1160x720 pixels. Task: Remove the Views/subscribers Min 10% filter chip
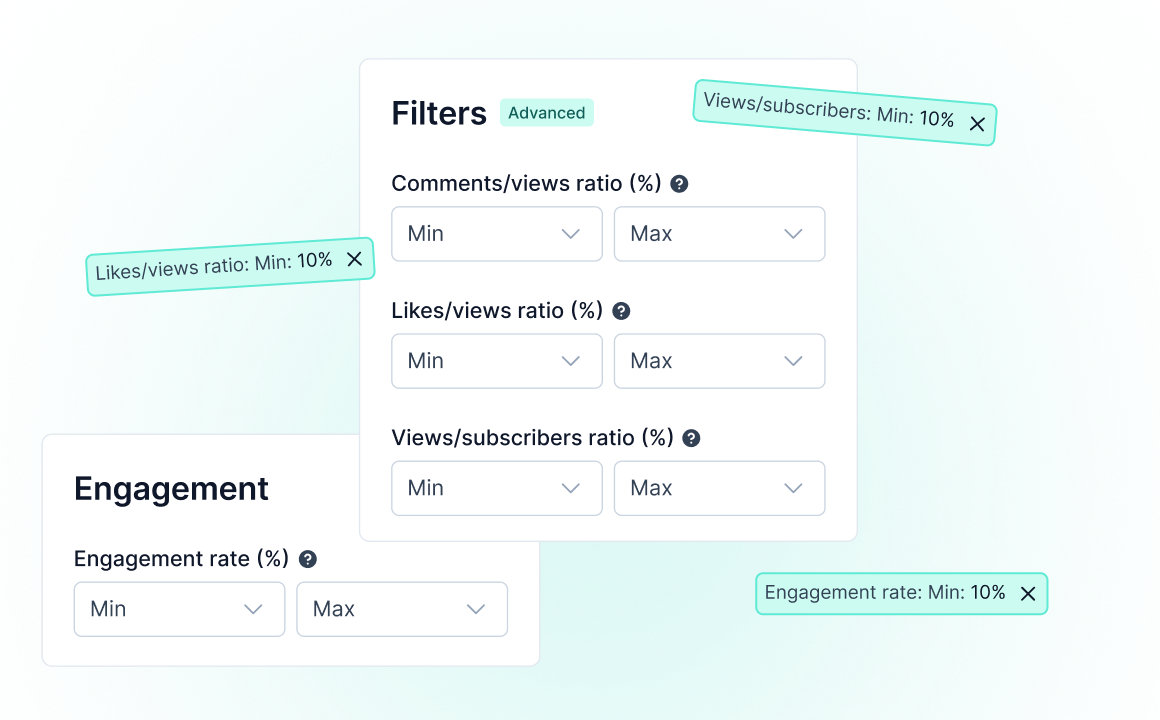click(977, 124)
